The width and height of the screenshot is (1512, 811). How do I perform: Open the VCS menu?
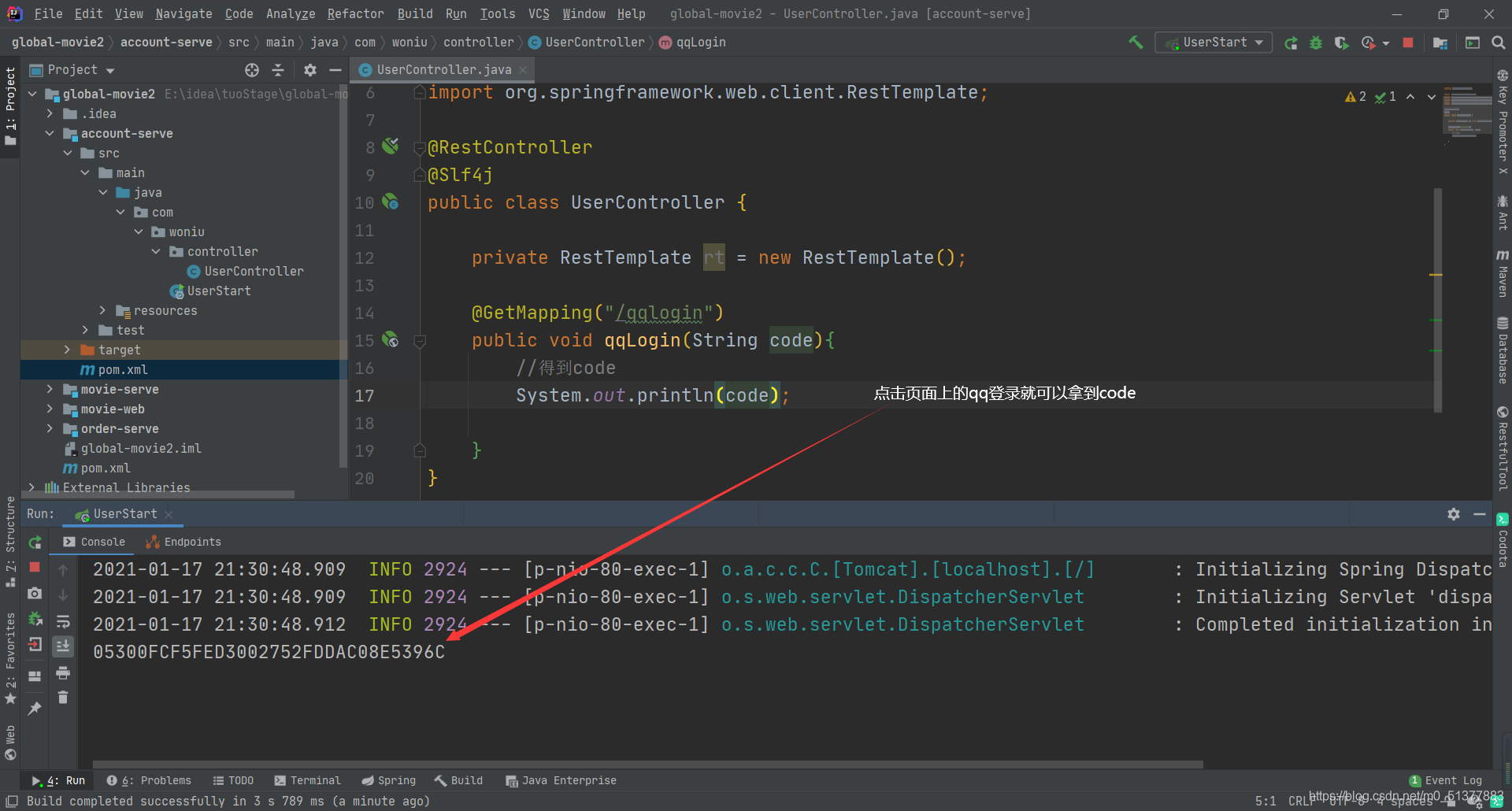pos(539,13)
